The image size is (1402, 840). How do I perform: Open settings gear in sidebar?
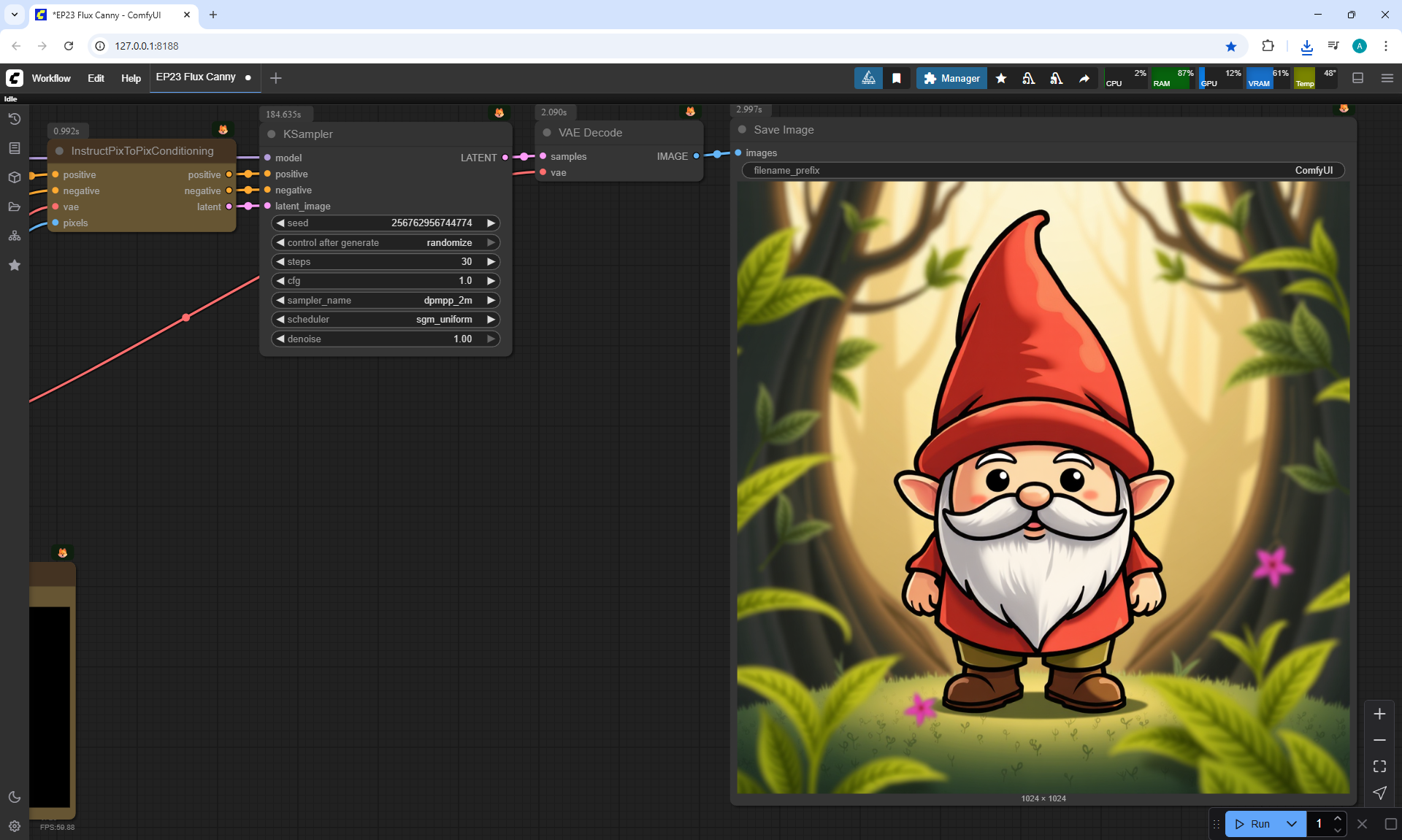(15, 826)
